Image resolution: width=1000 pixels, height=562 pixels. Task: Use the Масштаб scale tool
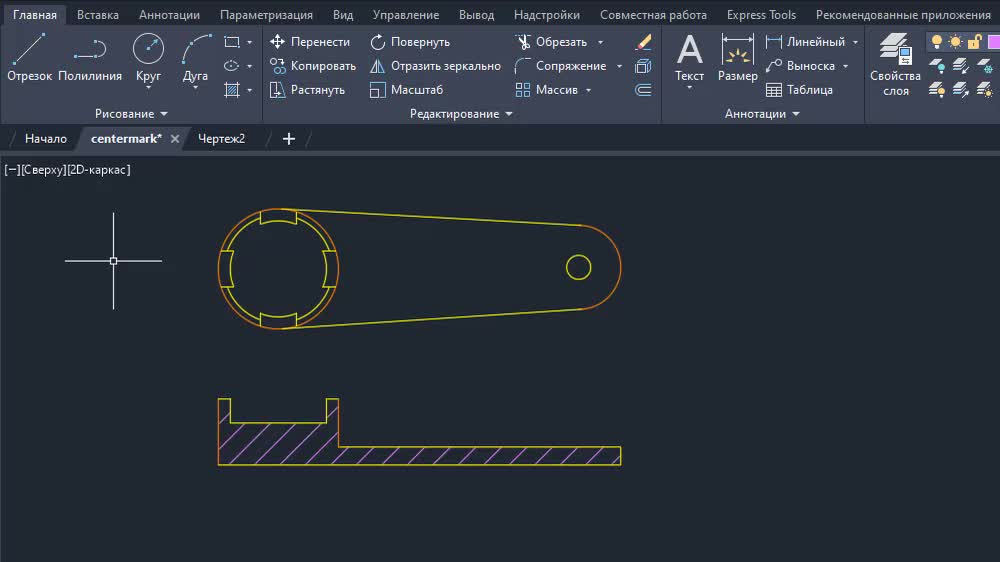[x=406, y=90]
